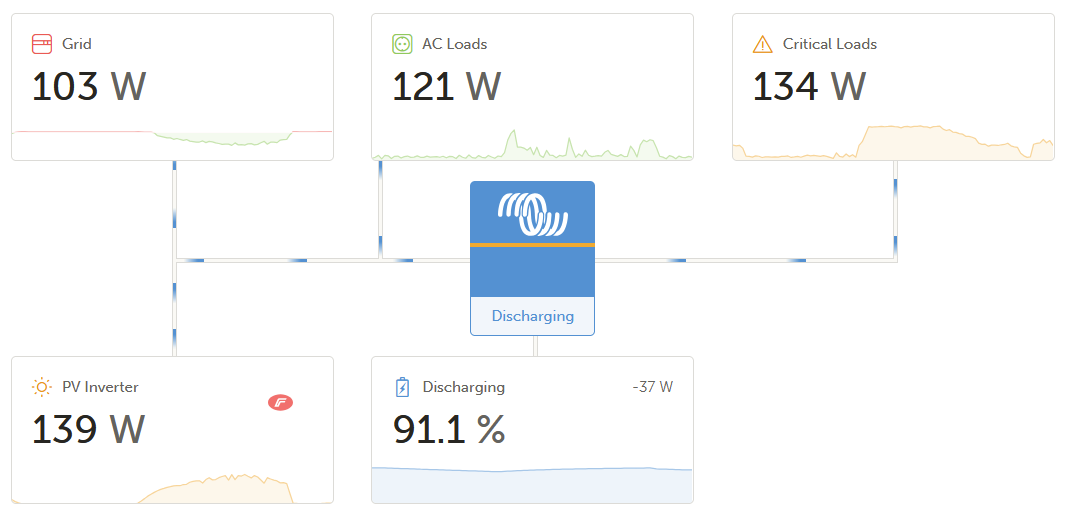Click the Discharging status on inverter tile
Image resolution: width=1065 pixels, height=511 pixels.
(532, 316)
